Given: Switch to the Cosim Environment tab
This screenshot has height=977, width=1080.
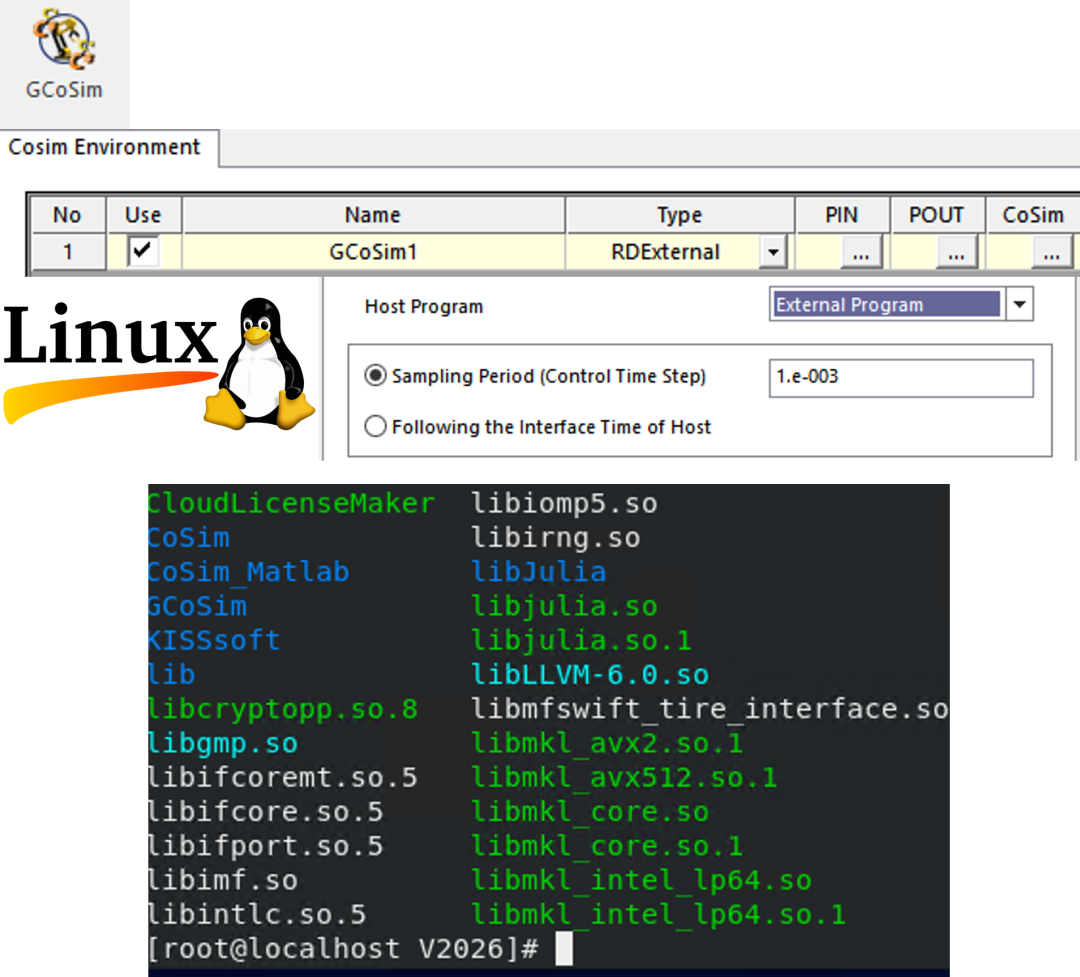Looking at the screenshot, I should click(x=105, y=147).
